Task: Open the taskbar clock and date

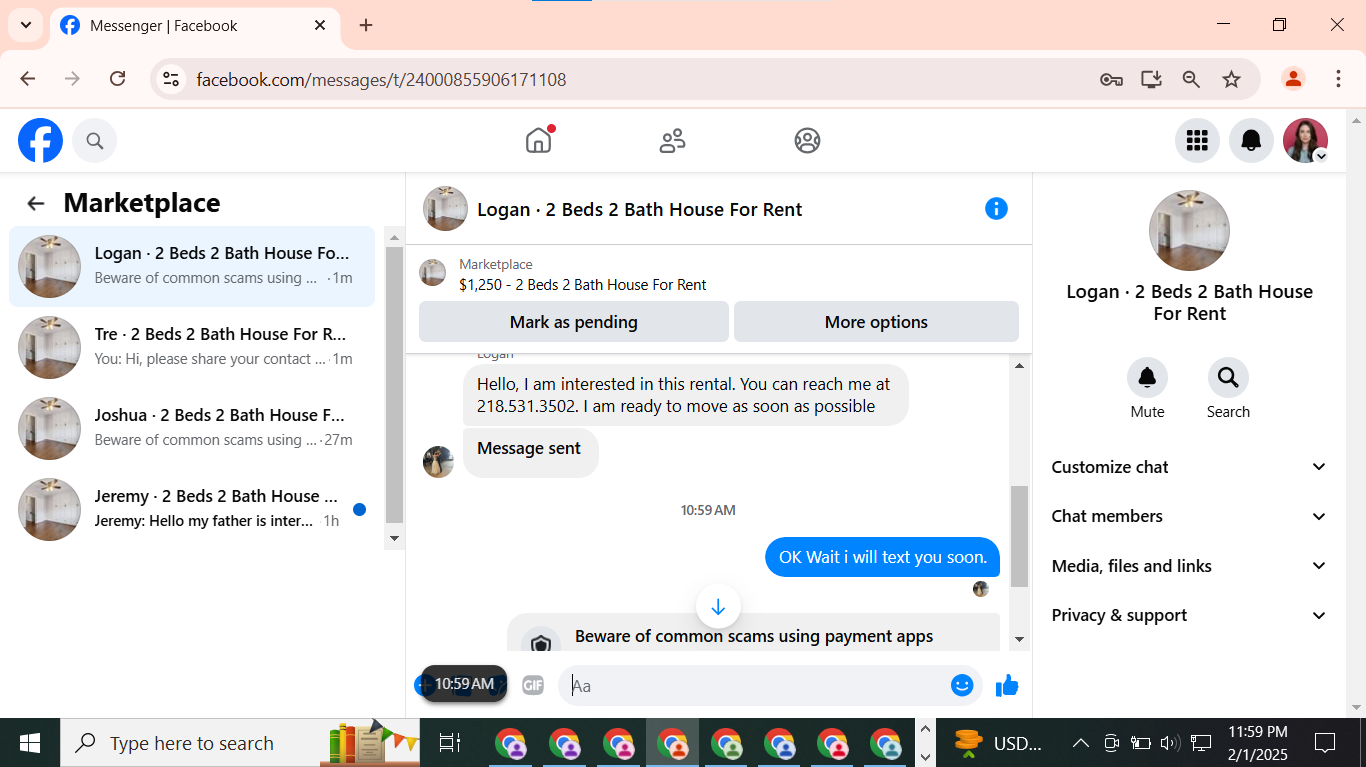Action: tap(1257, 743)
